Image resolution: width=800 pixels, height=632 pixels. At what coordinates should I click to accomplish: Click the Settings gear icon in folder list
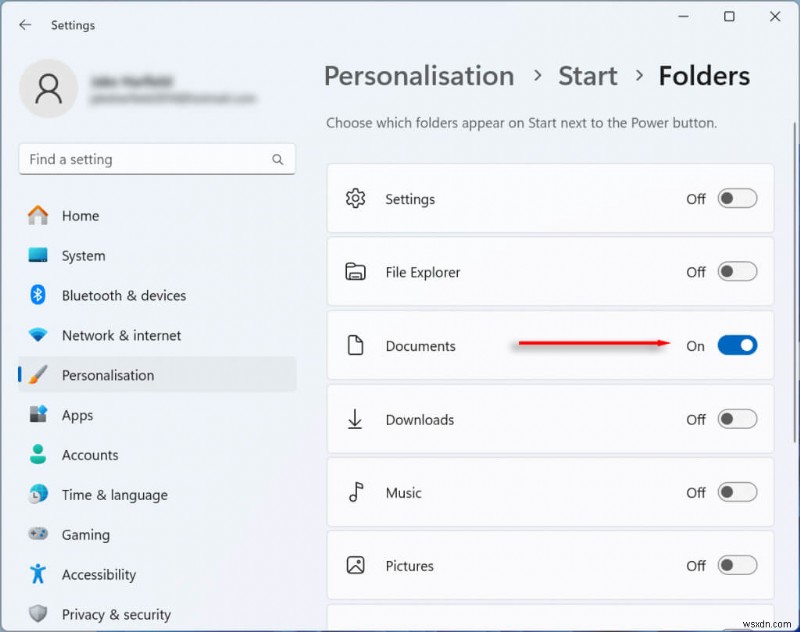[x=355, y=198]
